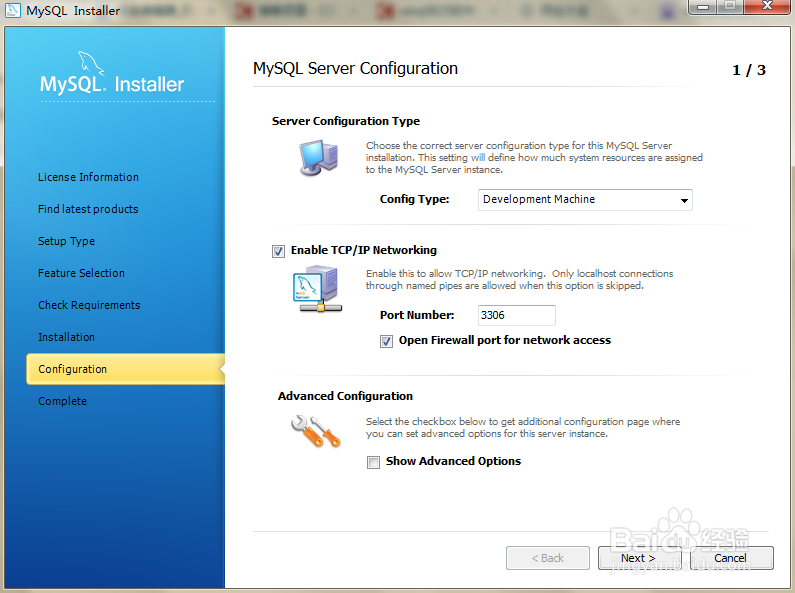Click the wrench and screwdriver tools icon
This screenshot has height=593, width=795.
(315, 431)
